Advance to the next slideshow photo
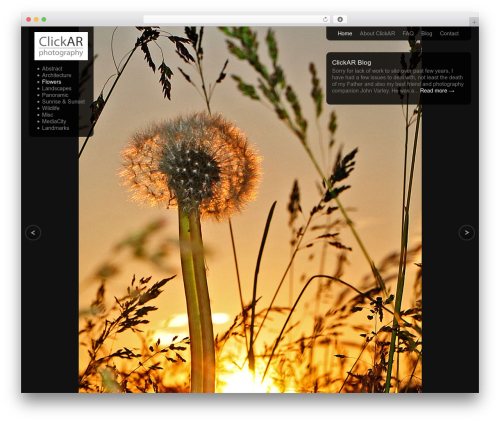This screenshot has width=500, height=423. pos(467,233)
